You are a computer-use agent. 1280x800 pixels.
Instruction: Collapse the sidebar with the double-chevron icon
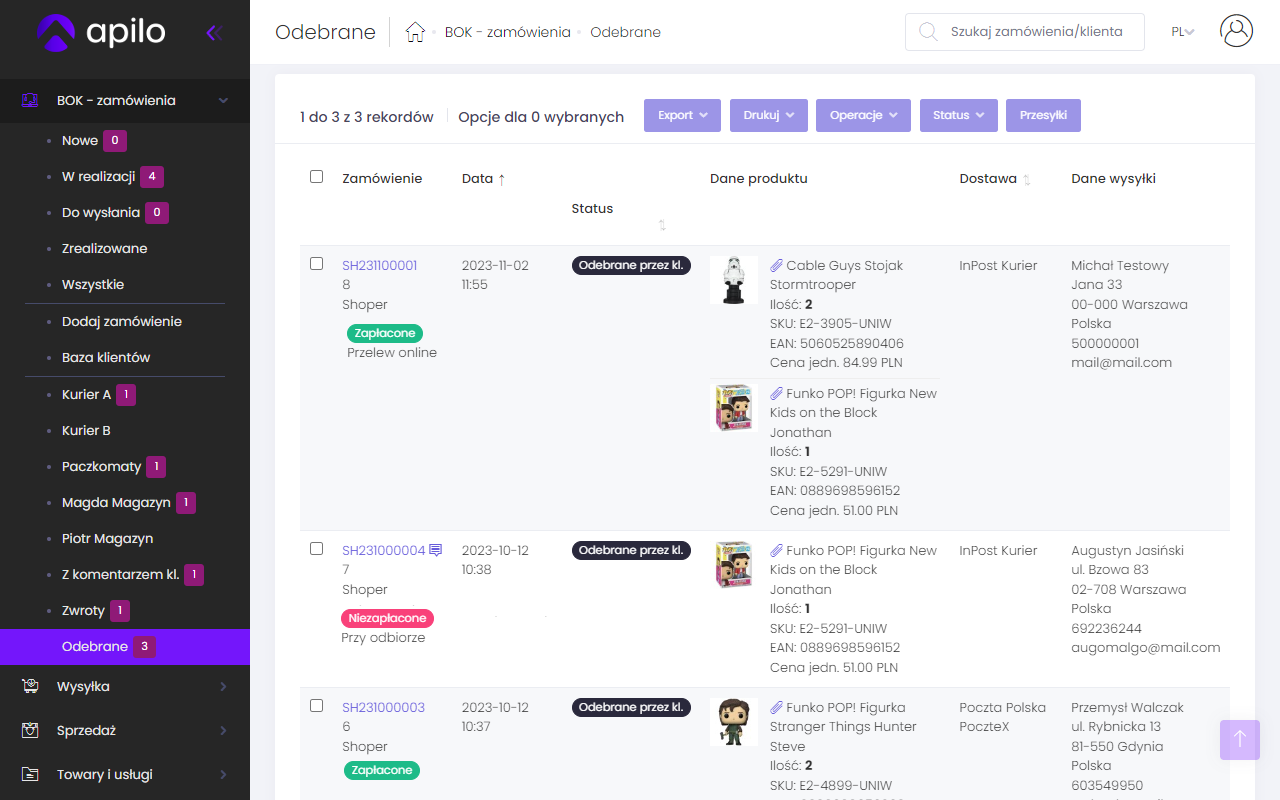[213, 32]
